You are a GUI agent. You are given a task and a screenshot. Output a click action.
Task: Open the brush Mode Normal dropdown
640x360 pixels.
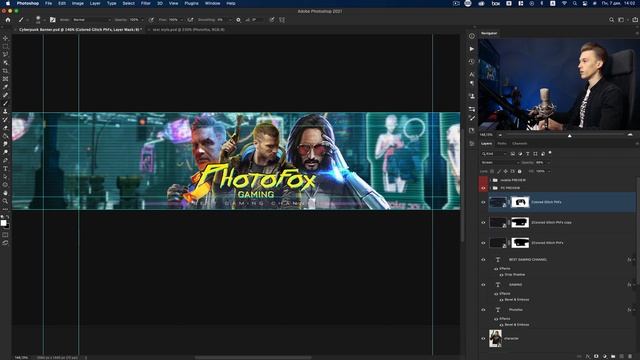tap(92, 20)
